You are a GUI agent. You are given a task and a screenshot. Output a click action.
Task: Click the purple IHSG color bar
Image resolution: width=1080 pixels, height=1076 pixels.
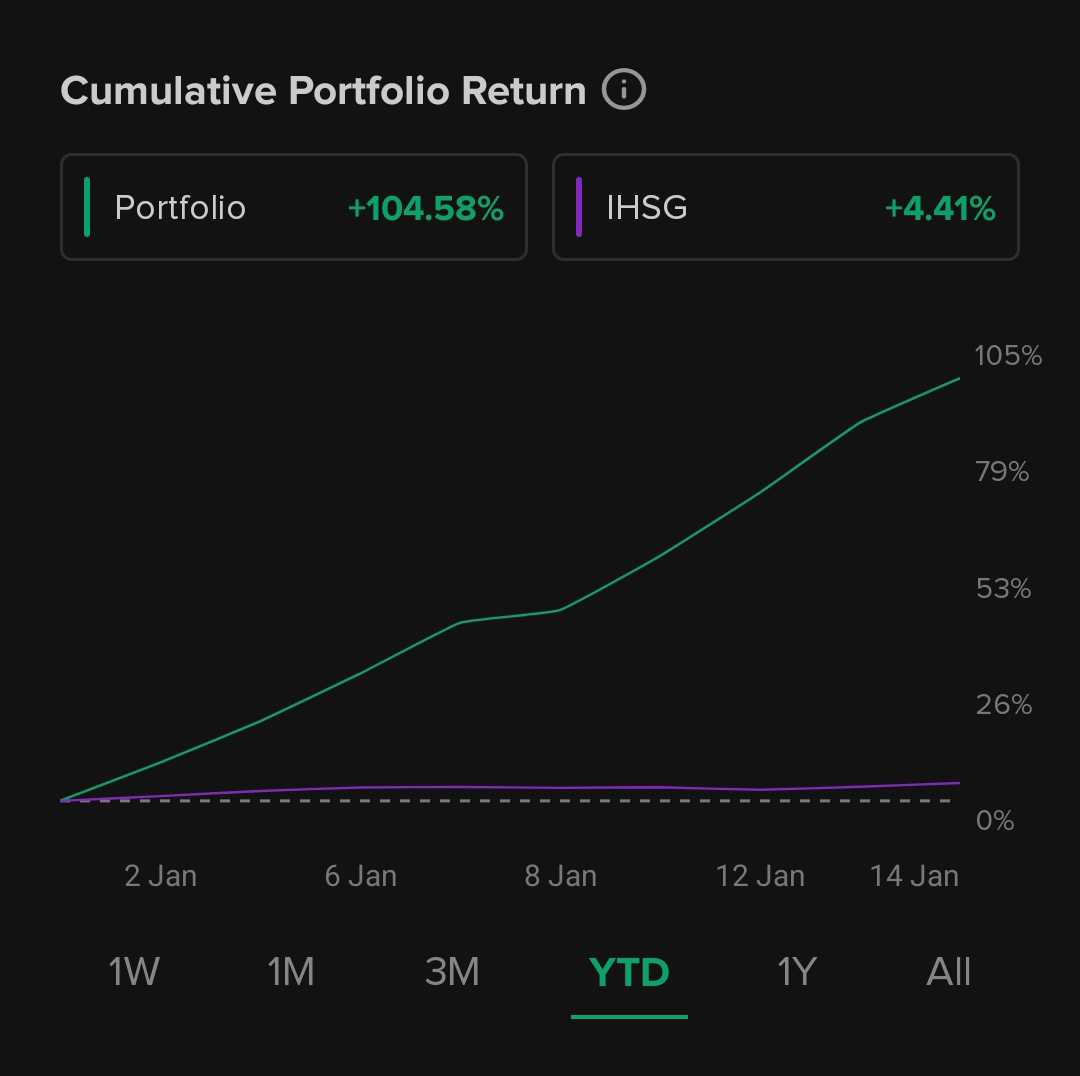point(579,207)
